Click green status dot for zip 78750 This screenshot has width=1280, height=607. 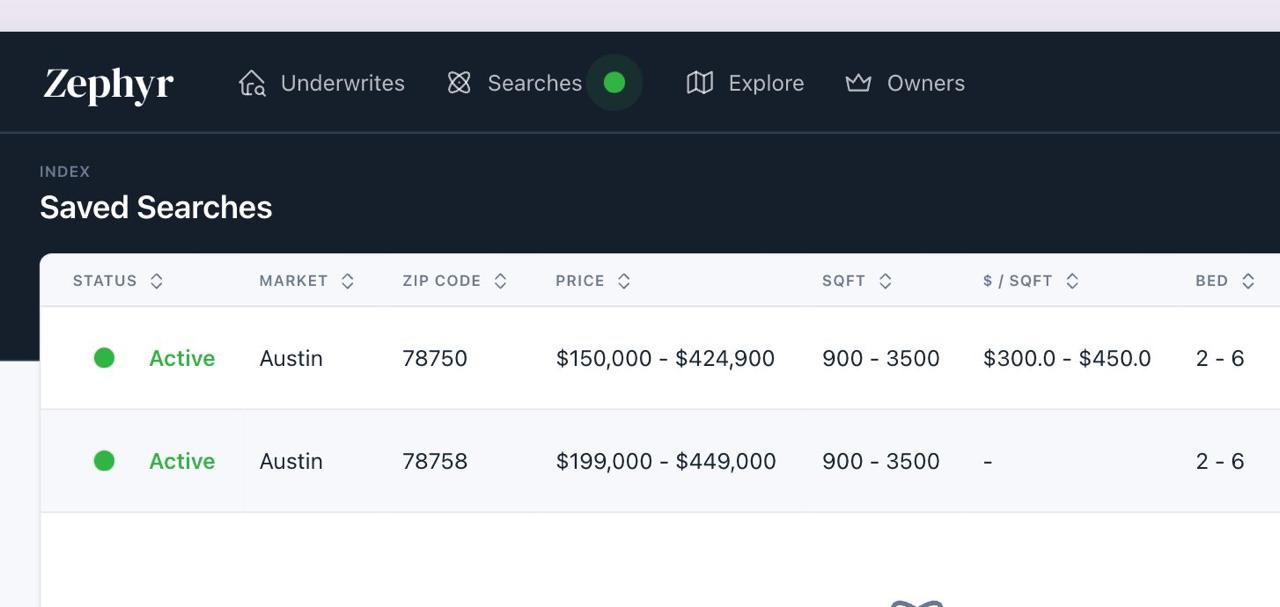104,358
